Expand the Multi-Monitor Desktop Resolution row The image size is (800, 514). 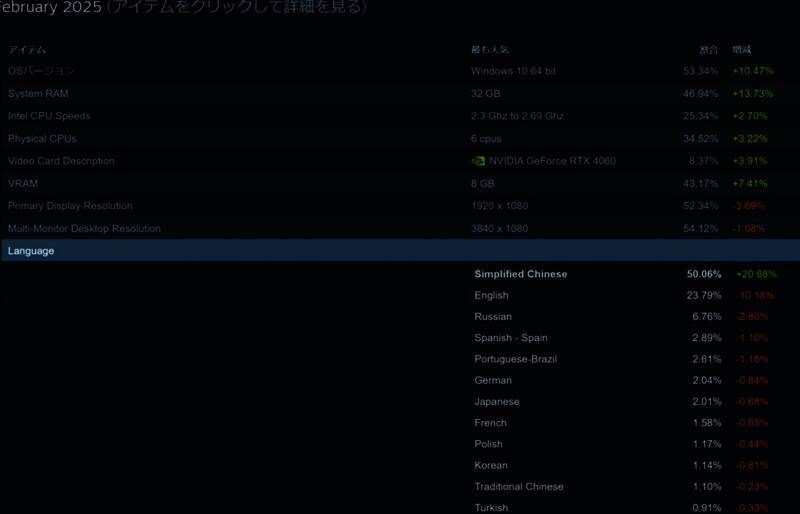(x=84, y=229)
